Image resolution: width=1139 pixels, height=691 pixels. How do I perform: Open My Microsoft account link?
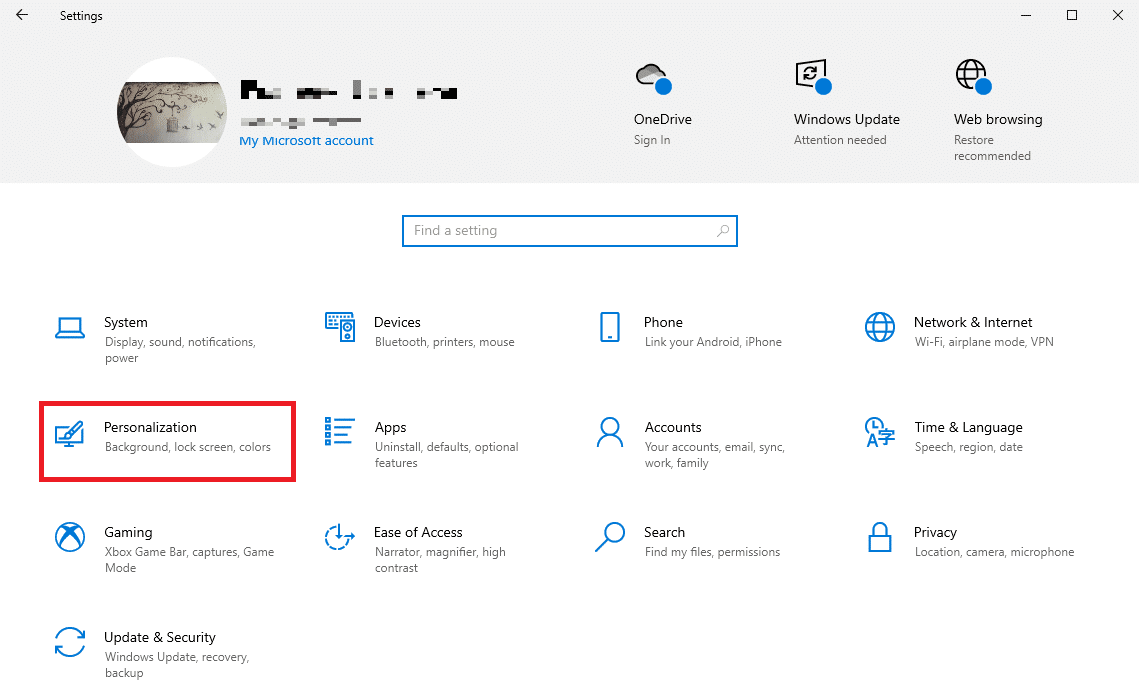(x=306, y=141)
